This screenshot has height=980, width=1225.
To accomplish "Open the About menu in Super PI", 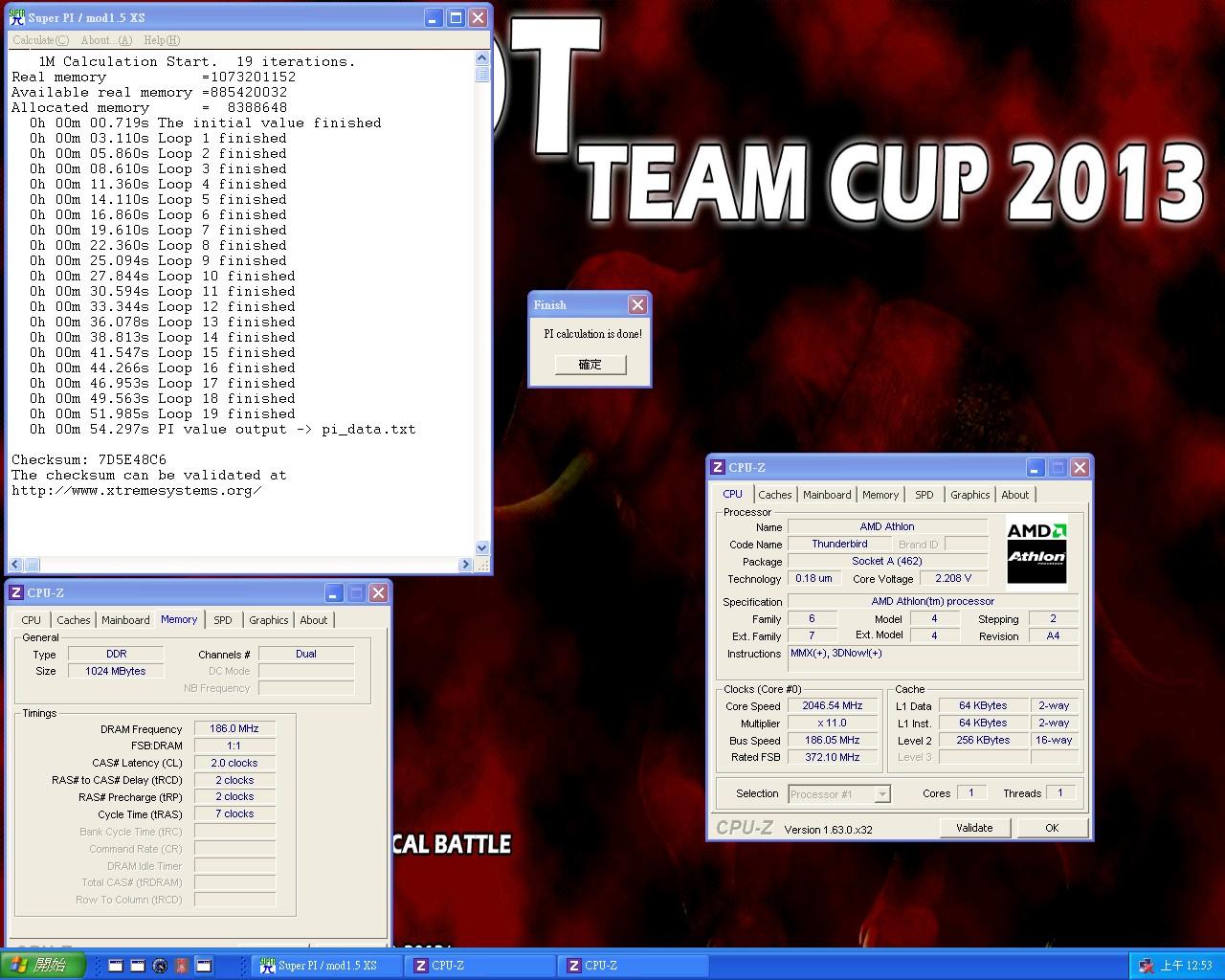I will pos(106,40).
